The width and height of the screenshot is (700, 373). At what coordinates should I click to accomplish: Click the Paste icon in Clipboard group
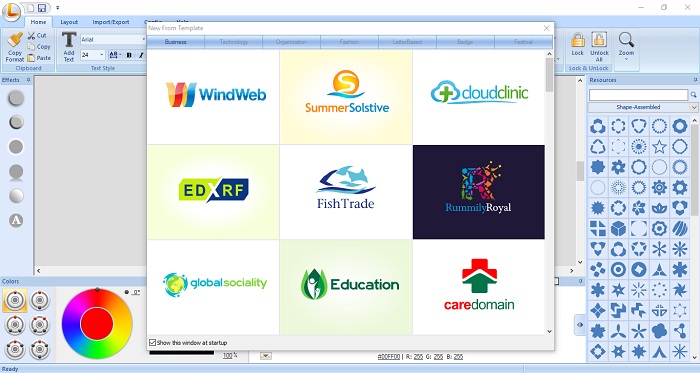[x=39, y=58]
